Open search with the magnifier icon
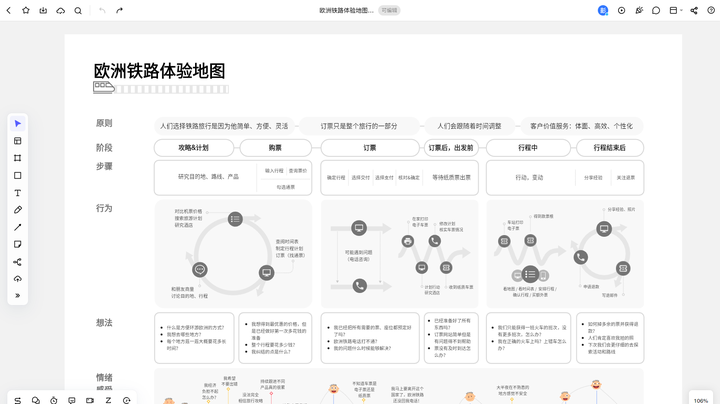This screenshot has height=404, width=720. [x=78, y=10]
